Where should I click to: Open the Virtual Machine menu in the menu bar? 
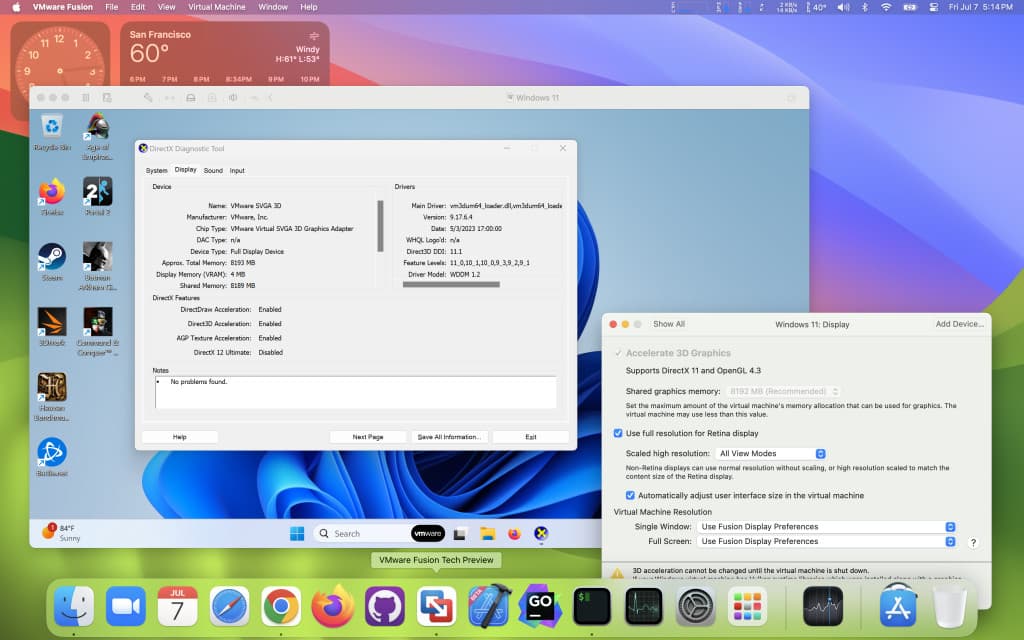[x=219, y=6]
